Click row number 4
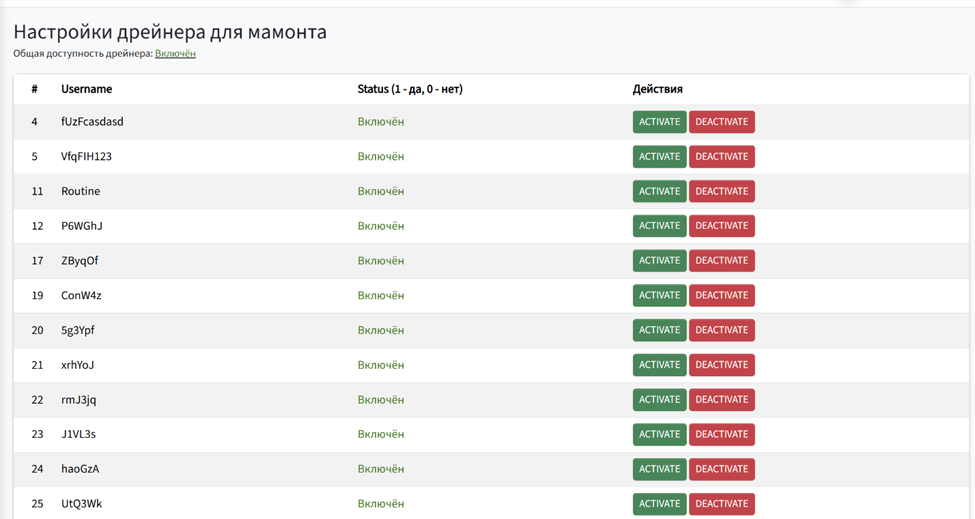 tap(34, 122)
